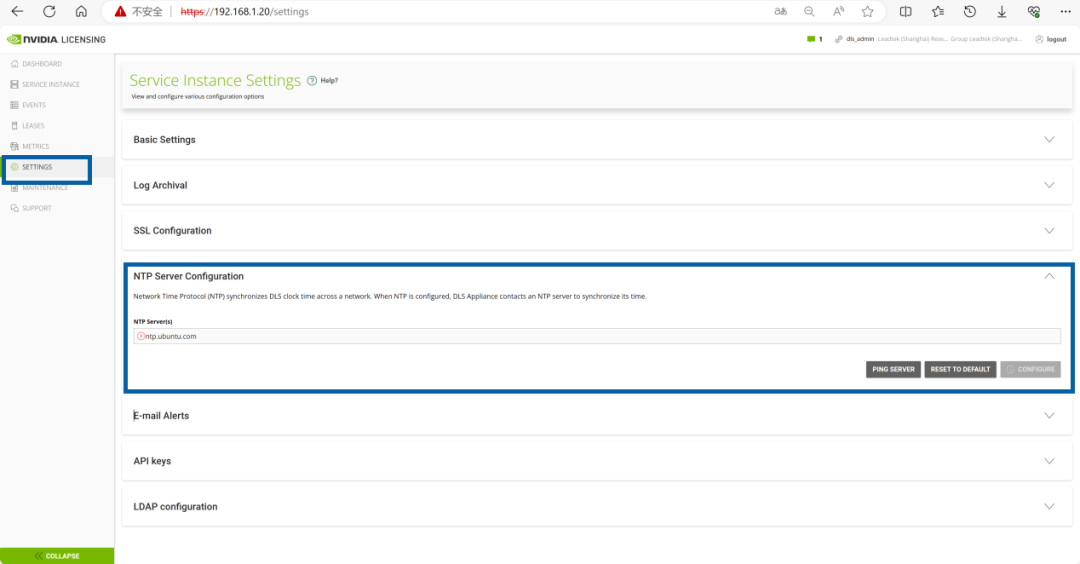Viewport: 1080px width, 564px height.
Task: Open the favorites list icon
Action: click(938, 11)
